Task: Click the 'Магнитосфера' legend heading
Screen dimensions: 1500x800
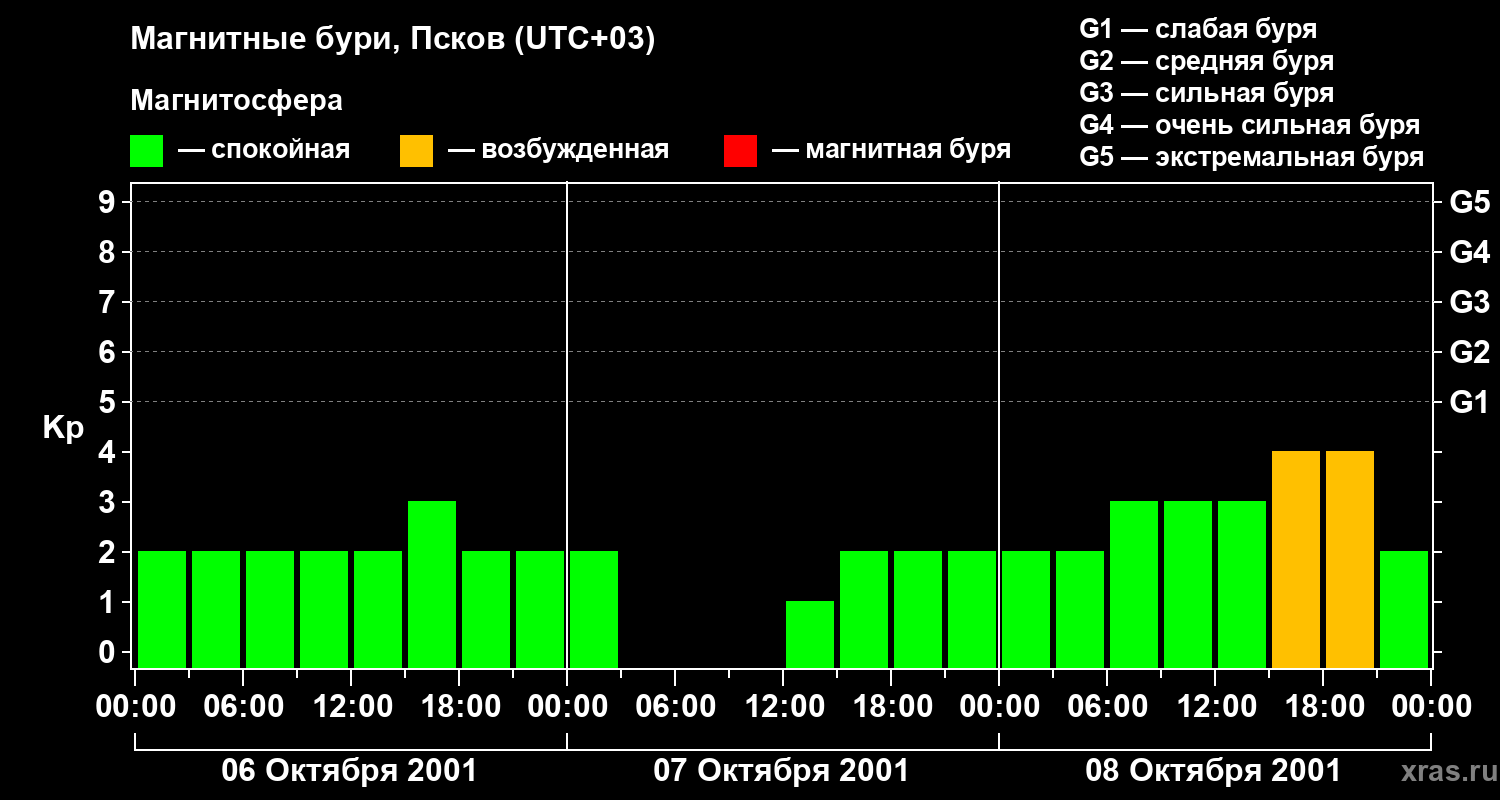Action: [x=236, y=101]
